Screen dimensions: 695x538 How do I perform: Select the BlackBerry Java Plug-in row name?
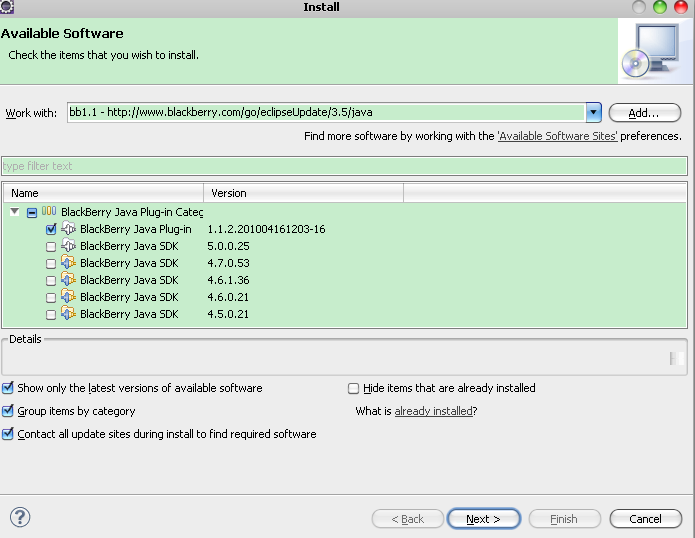point(136,229)
